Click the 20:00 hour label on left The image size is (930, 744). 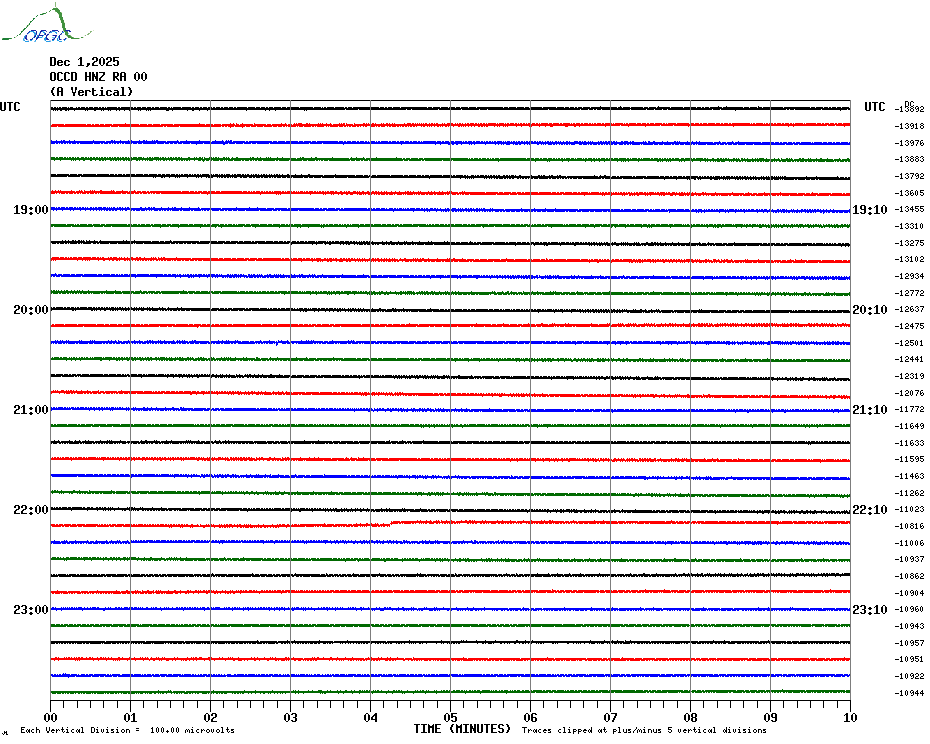pyautogui.click(x=30, y=310)
